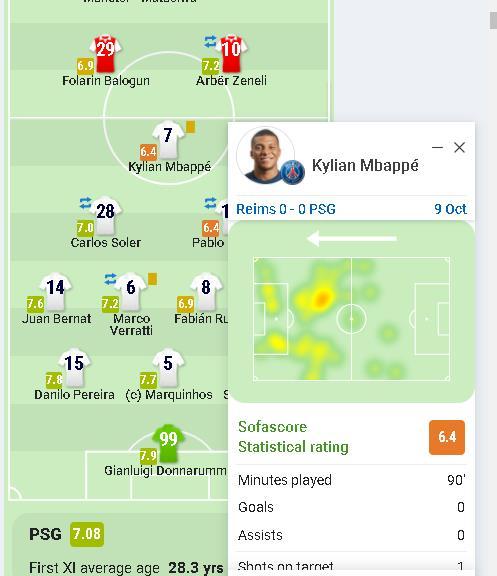Select Fabián Ruiz's number 8 jersey
This screenshot has width=497, height=576.
tap(206, 291)
